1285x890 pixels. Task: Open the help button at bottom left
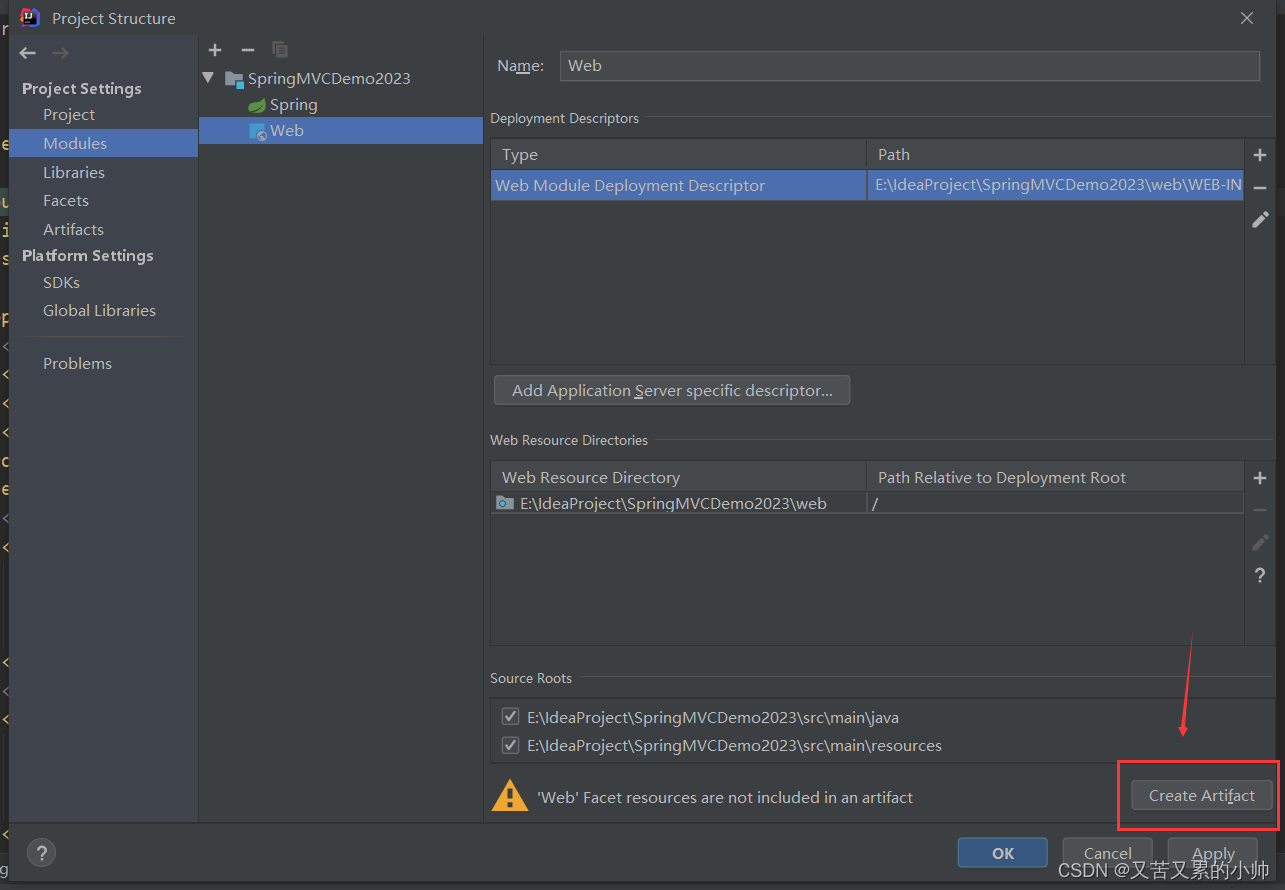[x=41, y=853]
